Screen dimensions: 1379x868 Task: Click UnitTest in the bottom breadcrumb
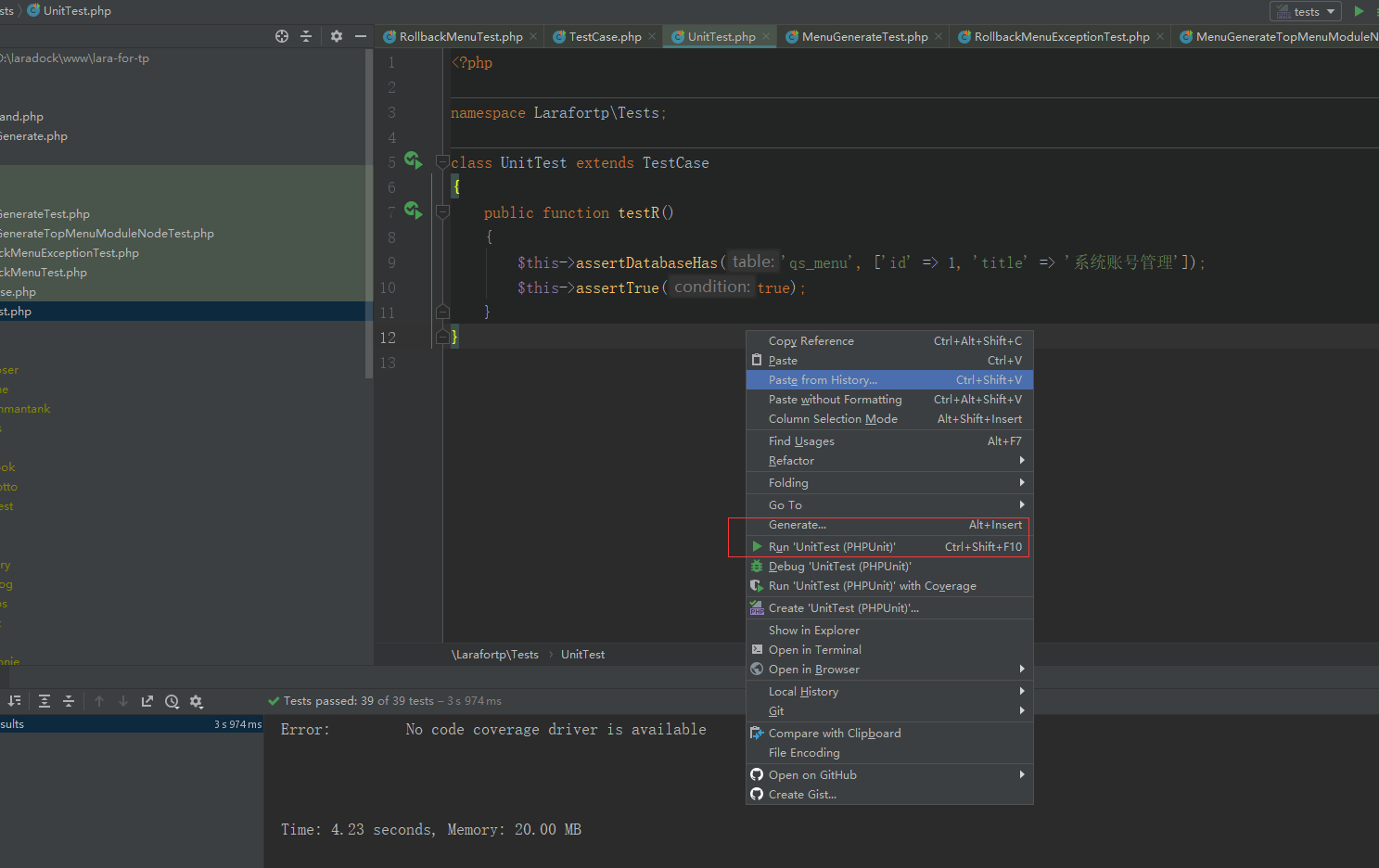point(582,655)
